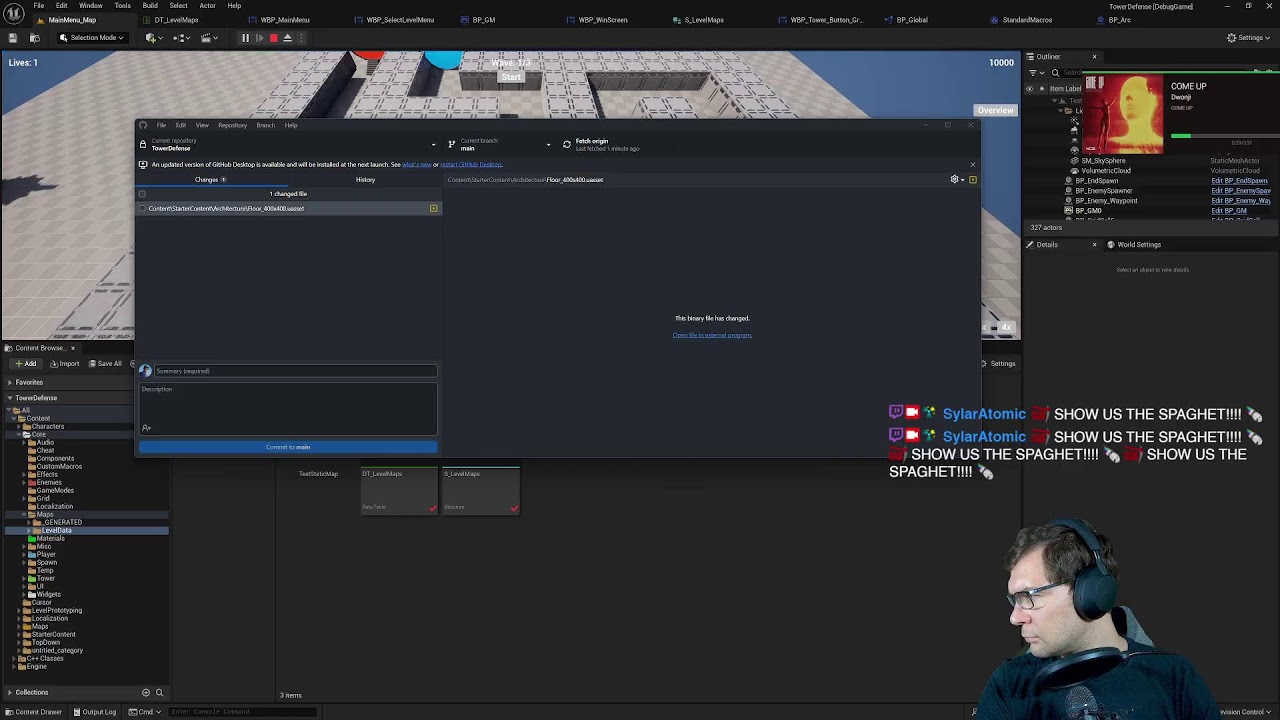The width and height of the screenshot is (1280, 720).
Task: Open the Branch menu in GitHub Desktop
Action: (x=265, y=125)
